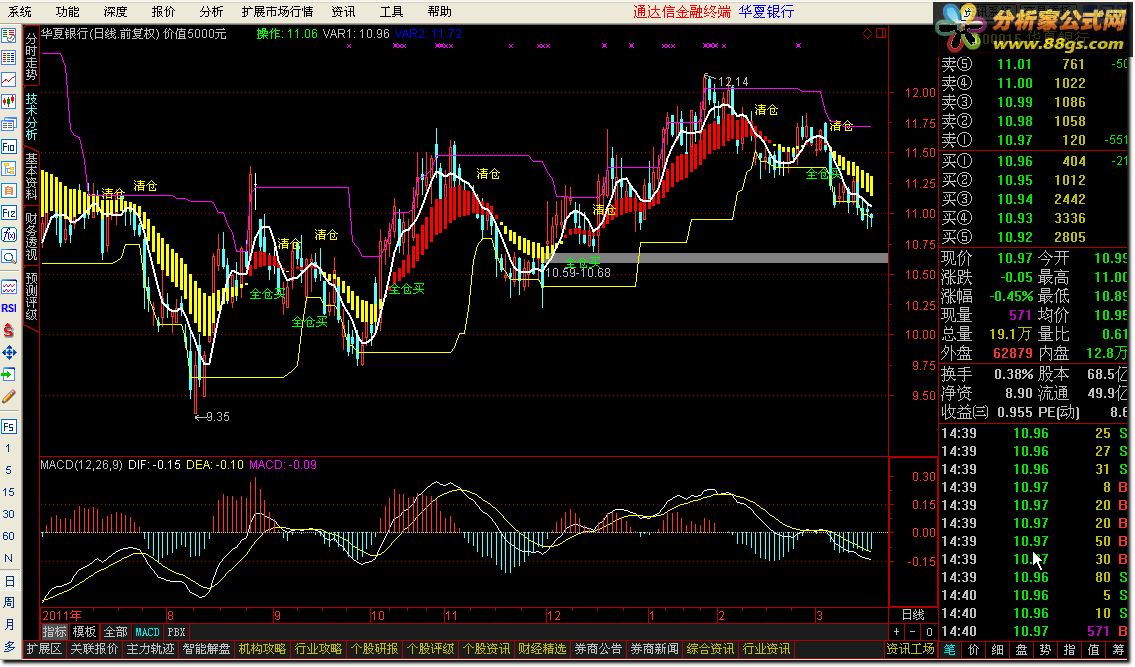
Task: Open 个股研报 panel
Action: pos(374,649)
